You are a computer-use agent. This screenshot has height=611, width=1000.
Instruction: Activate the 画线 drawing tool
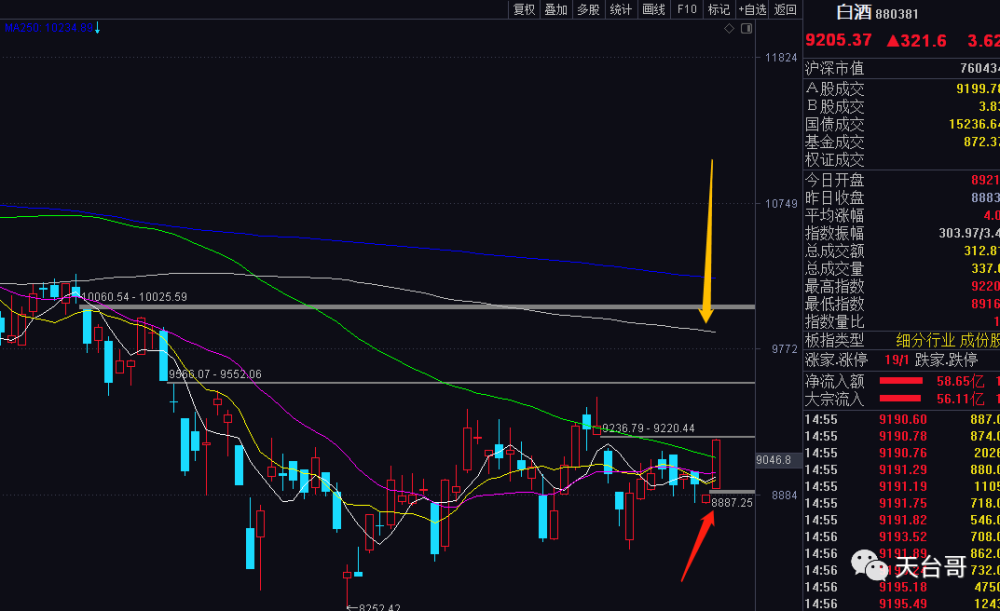pyautogui.click(x=654, y=10)
